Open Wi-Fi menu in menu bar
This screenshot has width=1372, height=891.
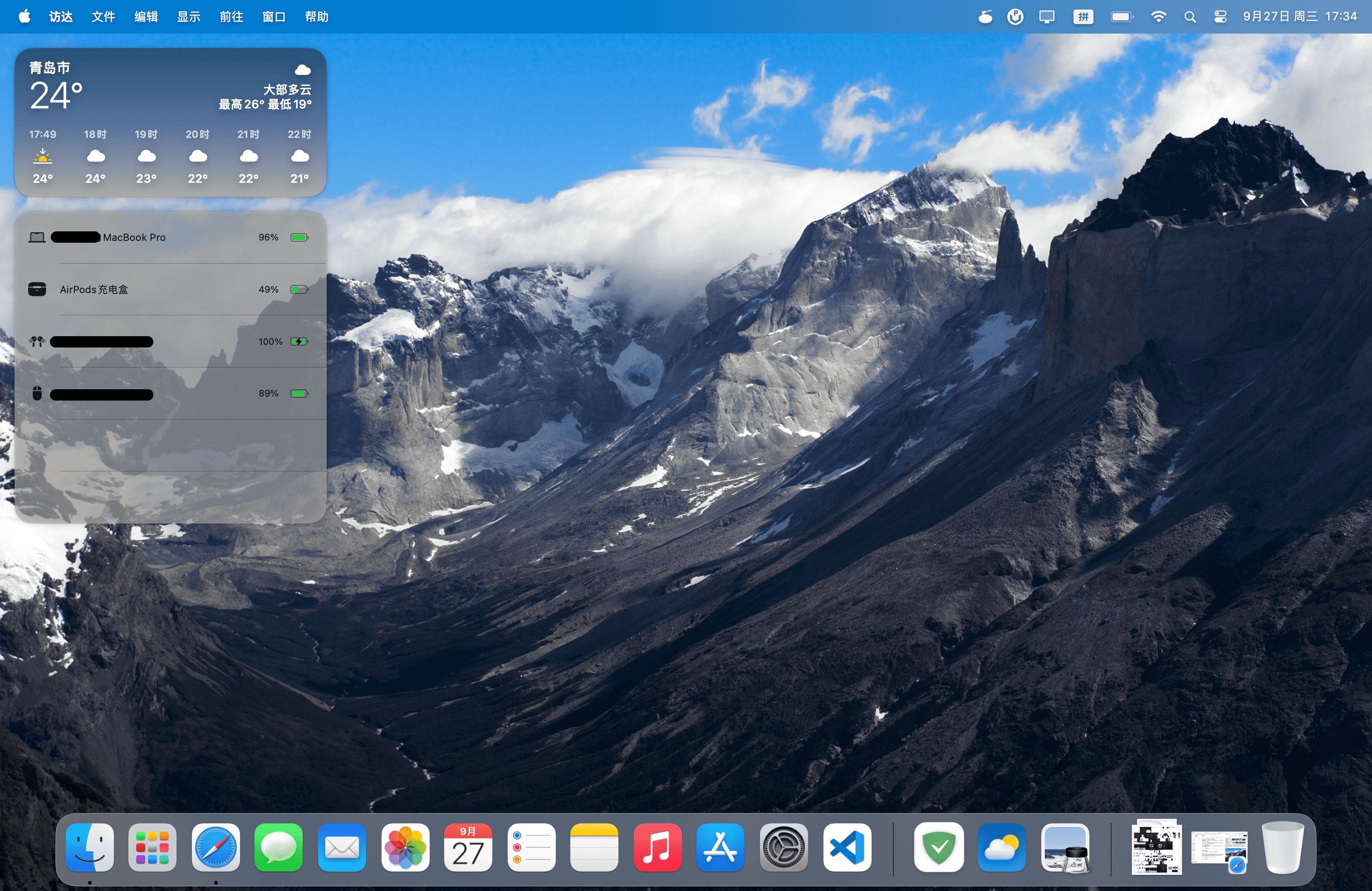pos(1158,17)
